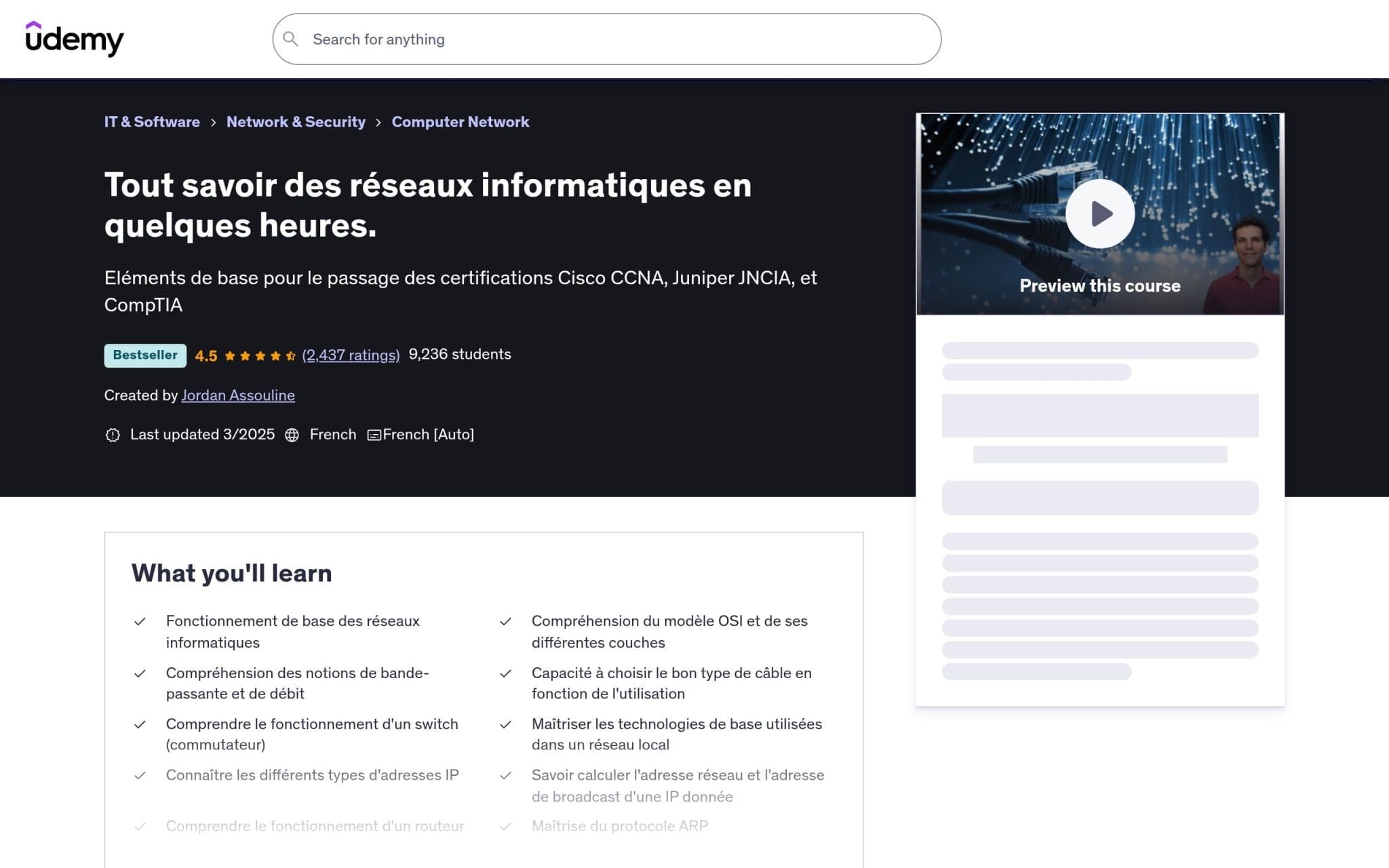Click the closed captions icon
Image resolution: width=1389 pixels, height=868 pixels.
[x=374, y=435]
